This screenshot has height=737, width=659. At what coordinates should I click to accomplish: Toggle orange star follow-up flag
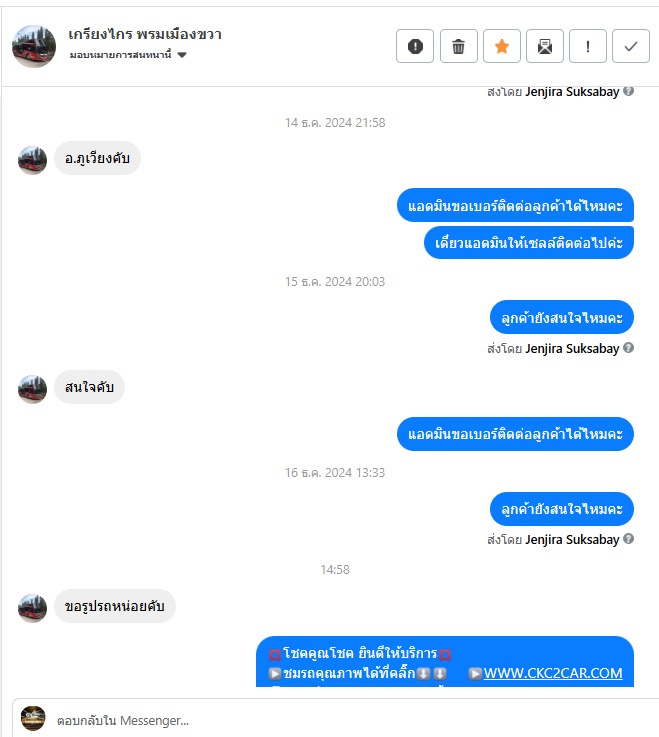(502, 46)
